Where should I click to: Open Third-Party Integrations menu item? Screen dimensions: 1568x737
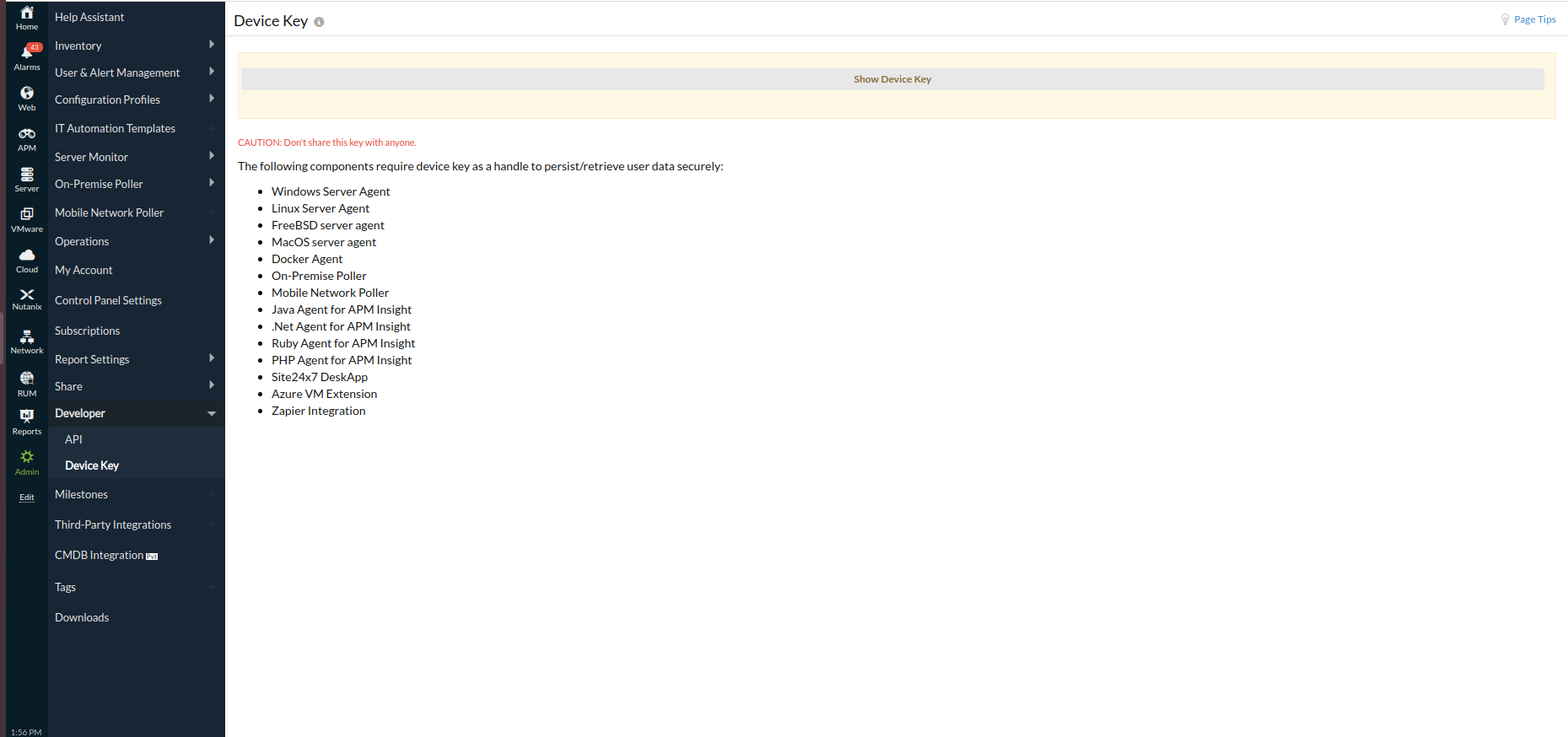[113, 525]
